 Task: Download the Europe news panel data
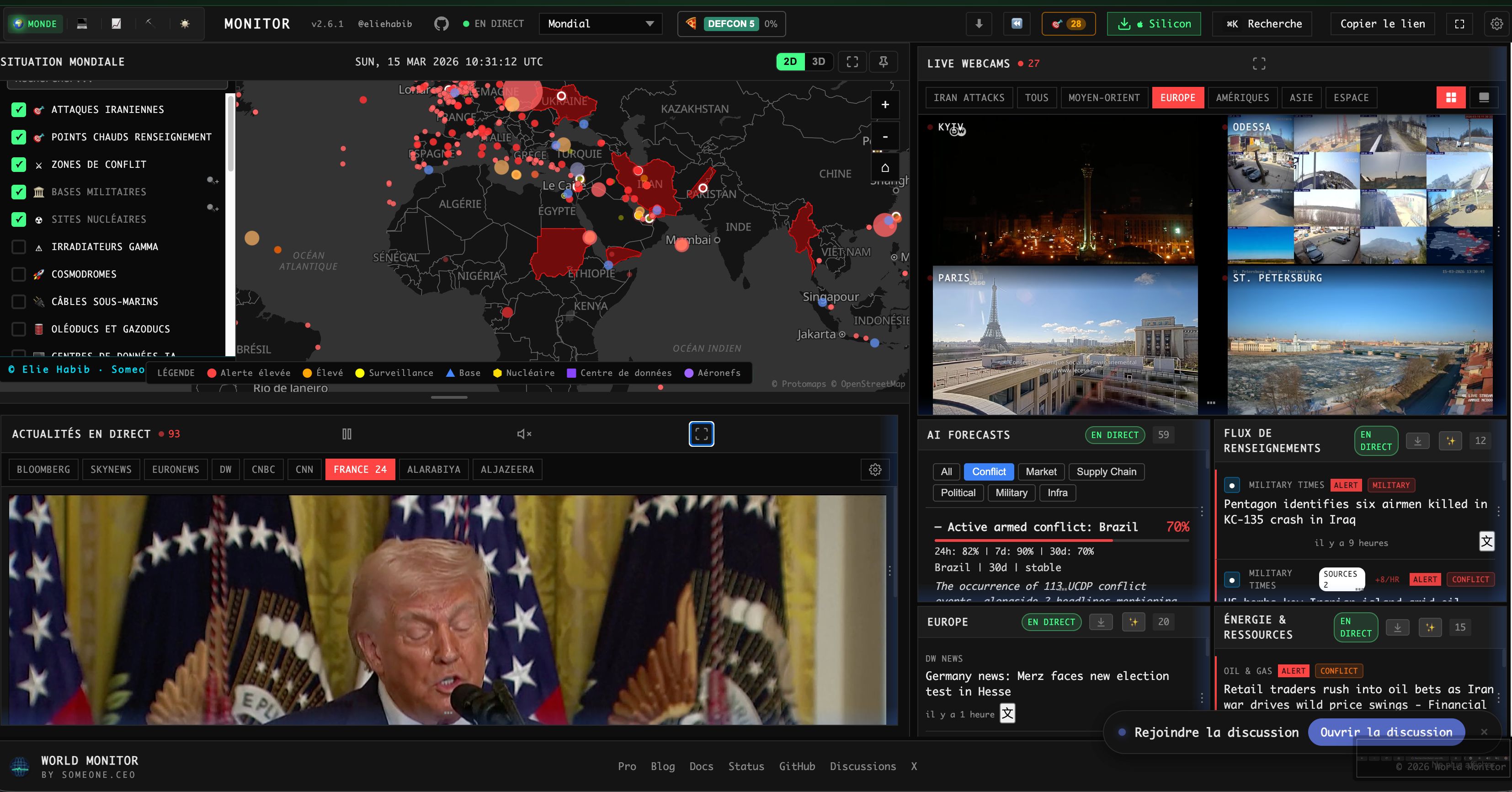[1101, 622]
